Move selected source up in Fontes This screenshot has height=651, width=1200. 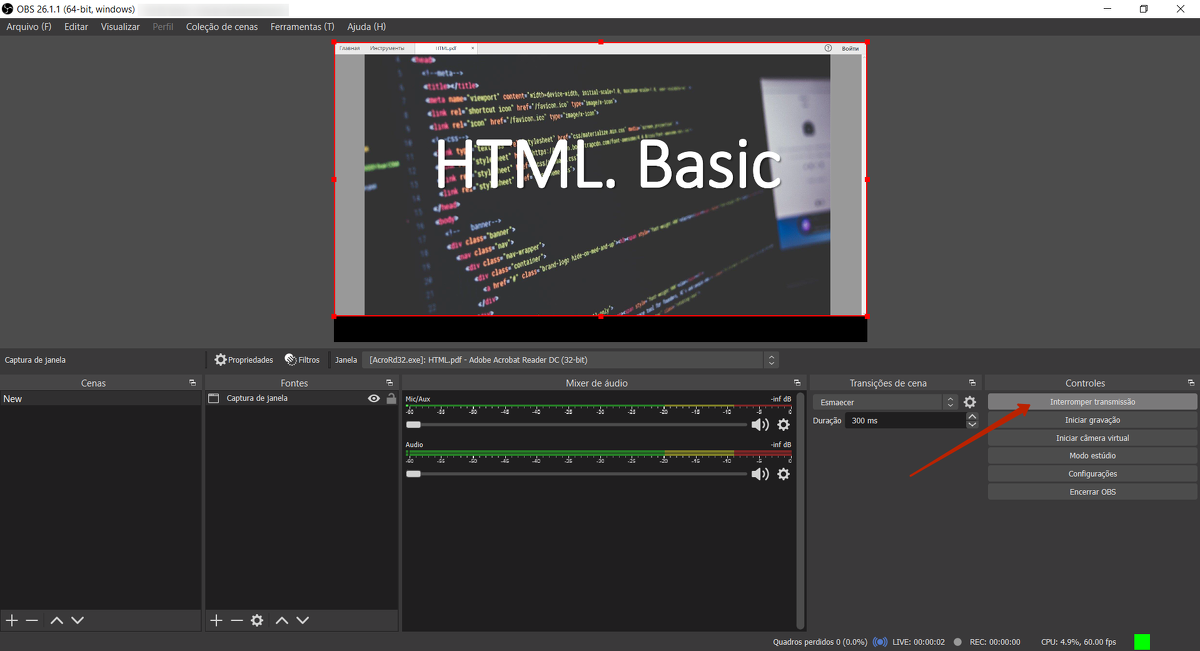tap(282, 621)
